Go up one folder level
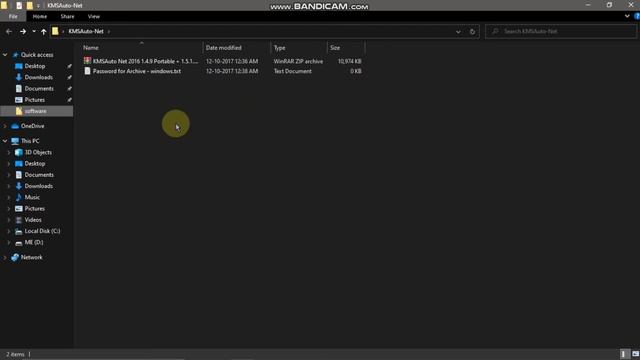640x360 pixels. pyautogui.click(x=44, y=31)
